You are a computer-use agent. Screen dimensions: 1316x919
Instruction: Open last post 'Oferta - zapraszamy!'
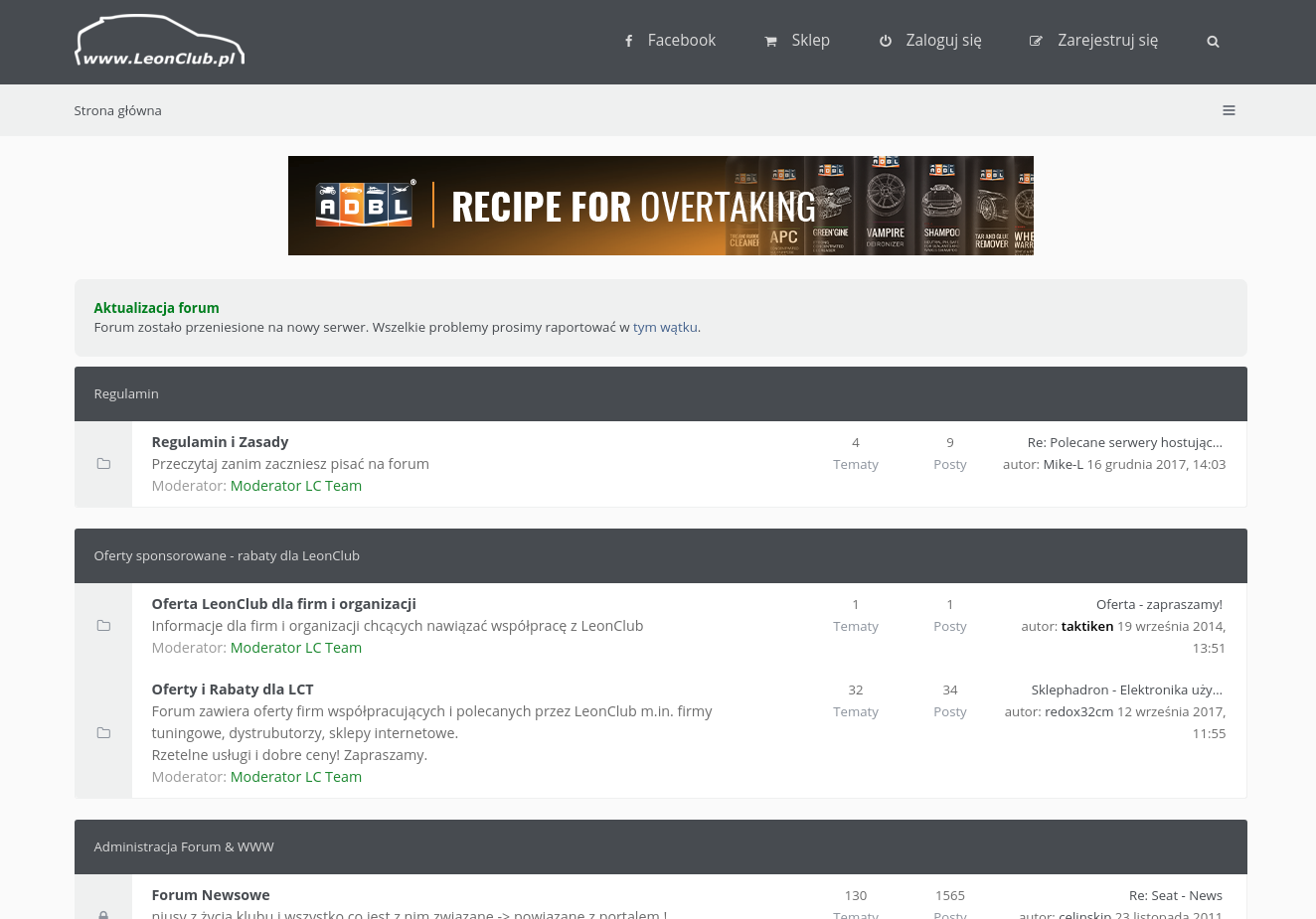click(x=1159, y=604)
